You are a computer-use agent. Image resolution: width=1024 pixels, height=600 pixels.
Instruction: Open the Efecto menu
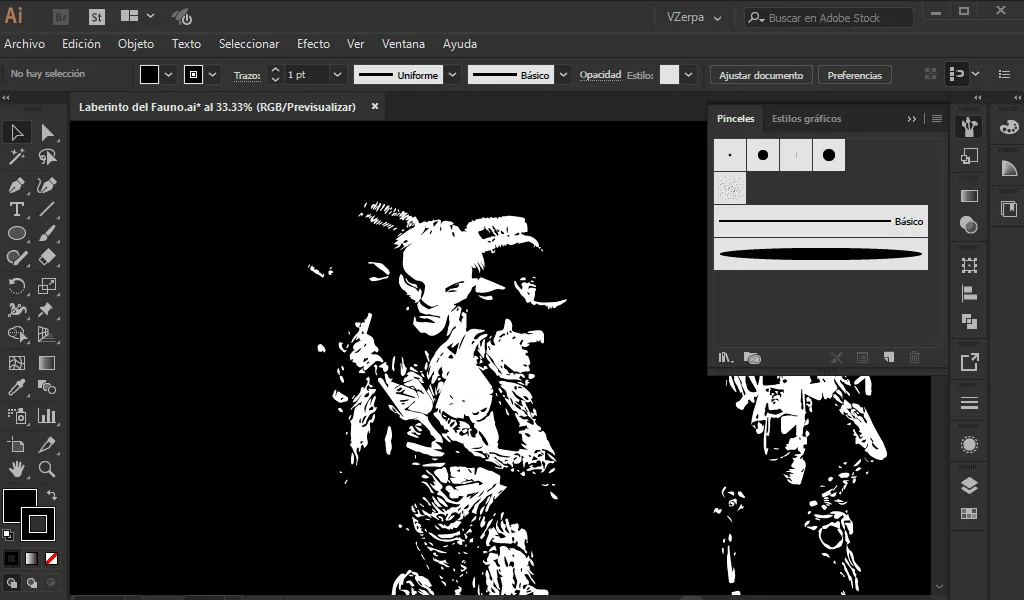tap(313, 44)
